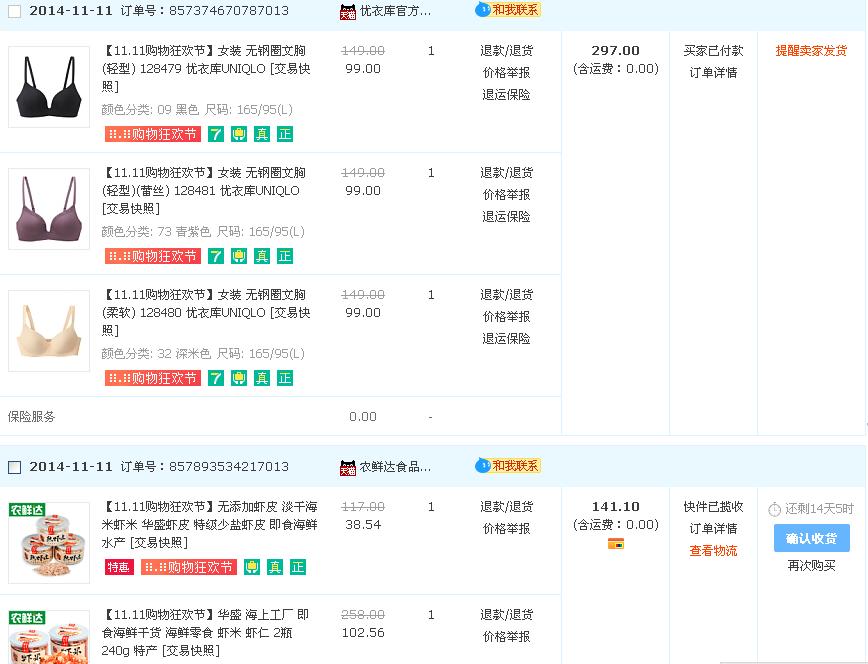868x664 pixels.
Task: Open the black bra product thumbnail
Action: [48, 86]
